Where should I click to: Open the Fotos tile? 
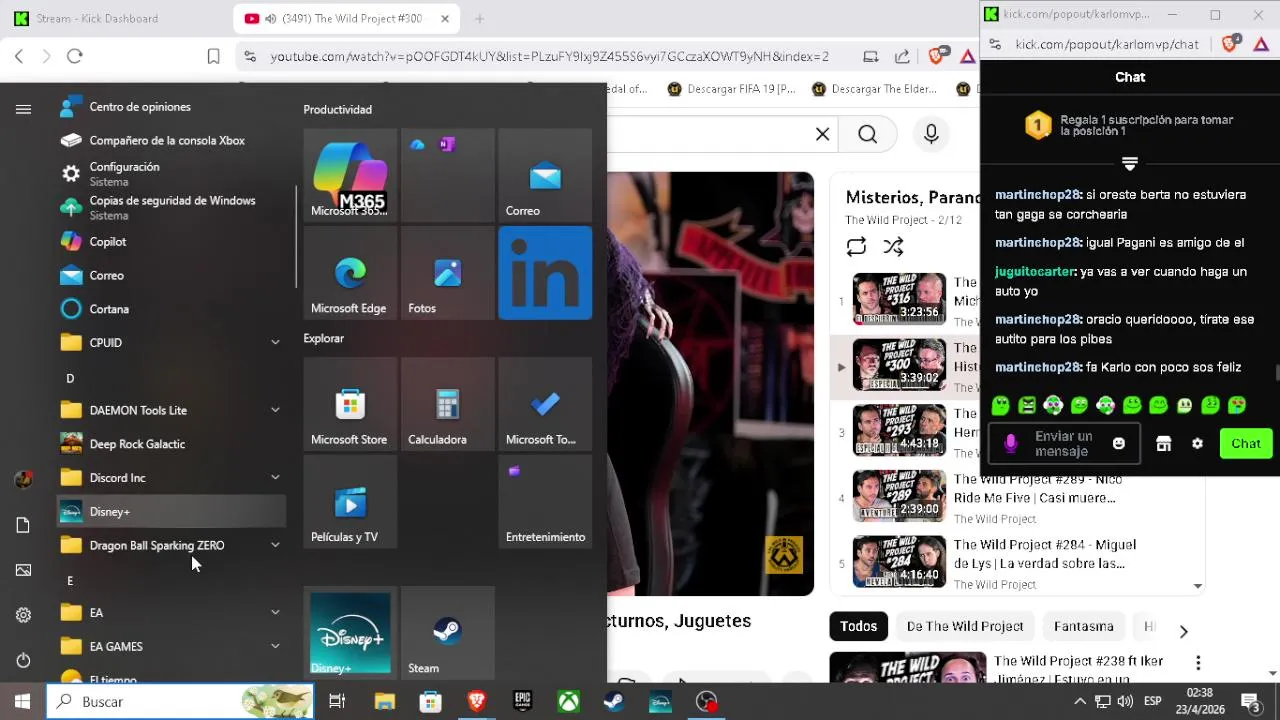pos(447,273)
